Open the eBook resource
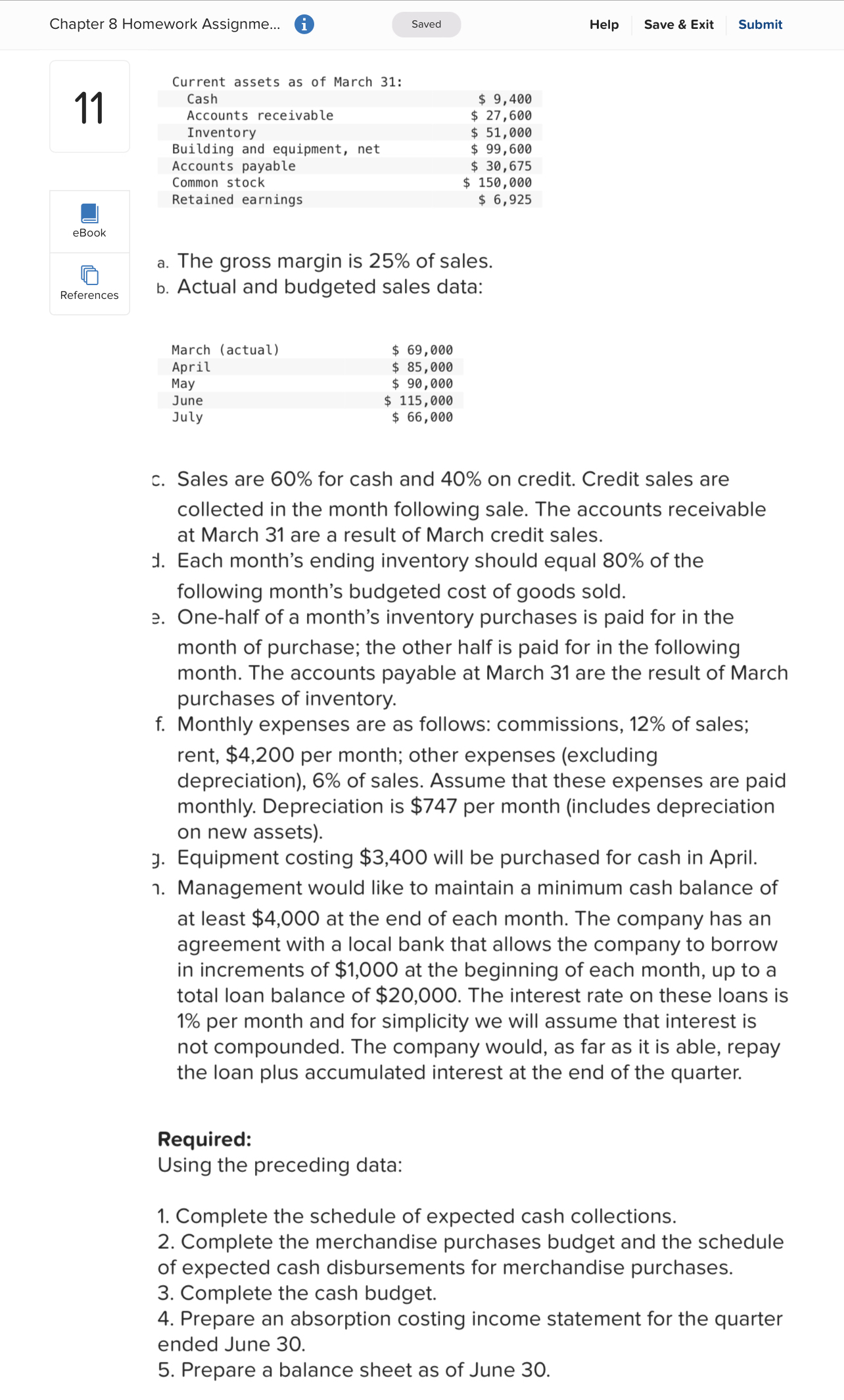The height and width of the screenshot is (1400, 844). pos(89,222)
